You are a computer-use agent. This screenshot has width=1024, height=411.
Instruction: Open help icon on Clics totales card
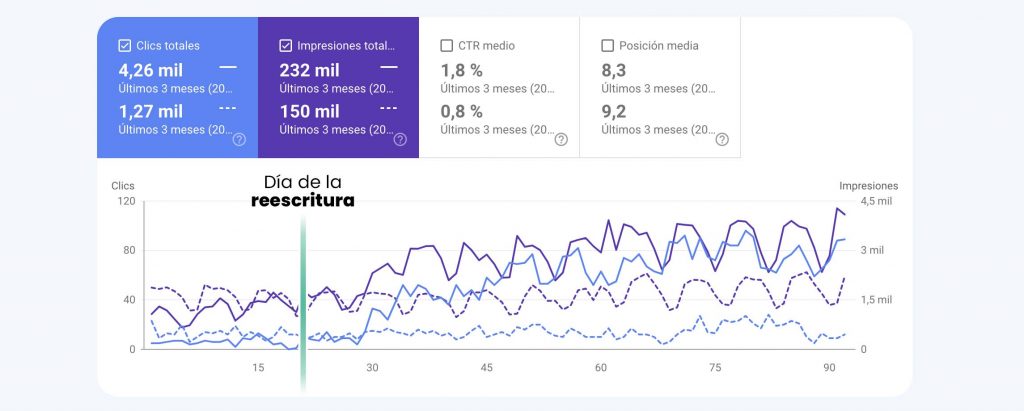(240, 139)
